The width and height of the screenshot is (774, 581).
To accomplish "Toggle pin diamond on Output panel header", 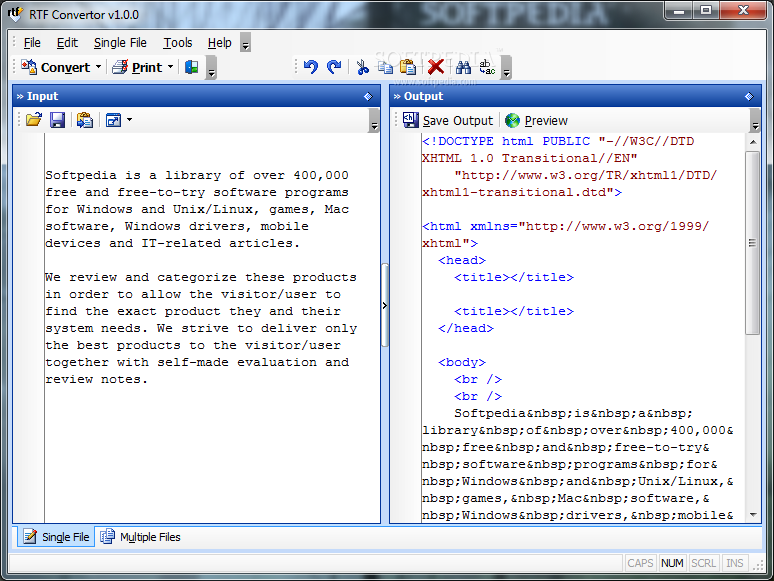I will (x=749, y=96).
